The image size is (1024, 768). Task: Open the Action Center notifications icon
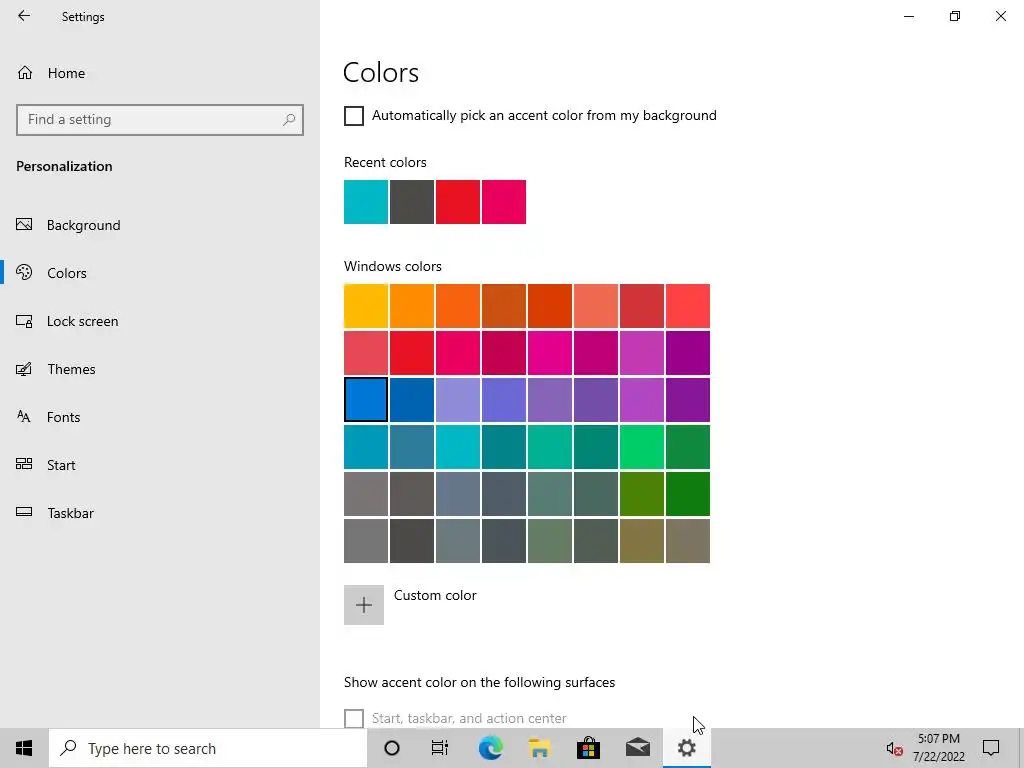point(991,748)
